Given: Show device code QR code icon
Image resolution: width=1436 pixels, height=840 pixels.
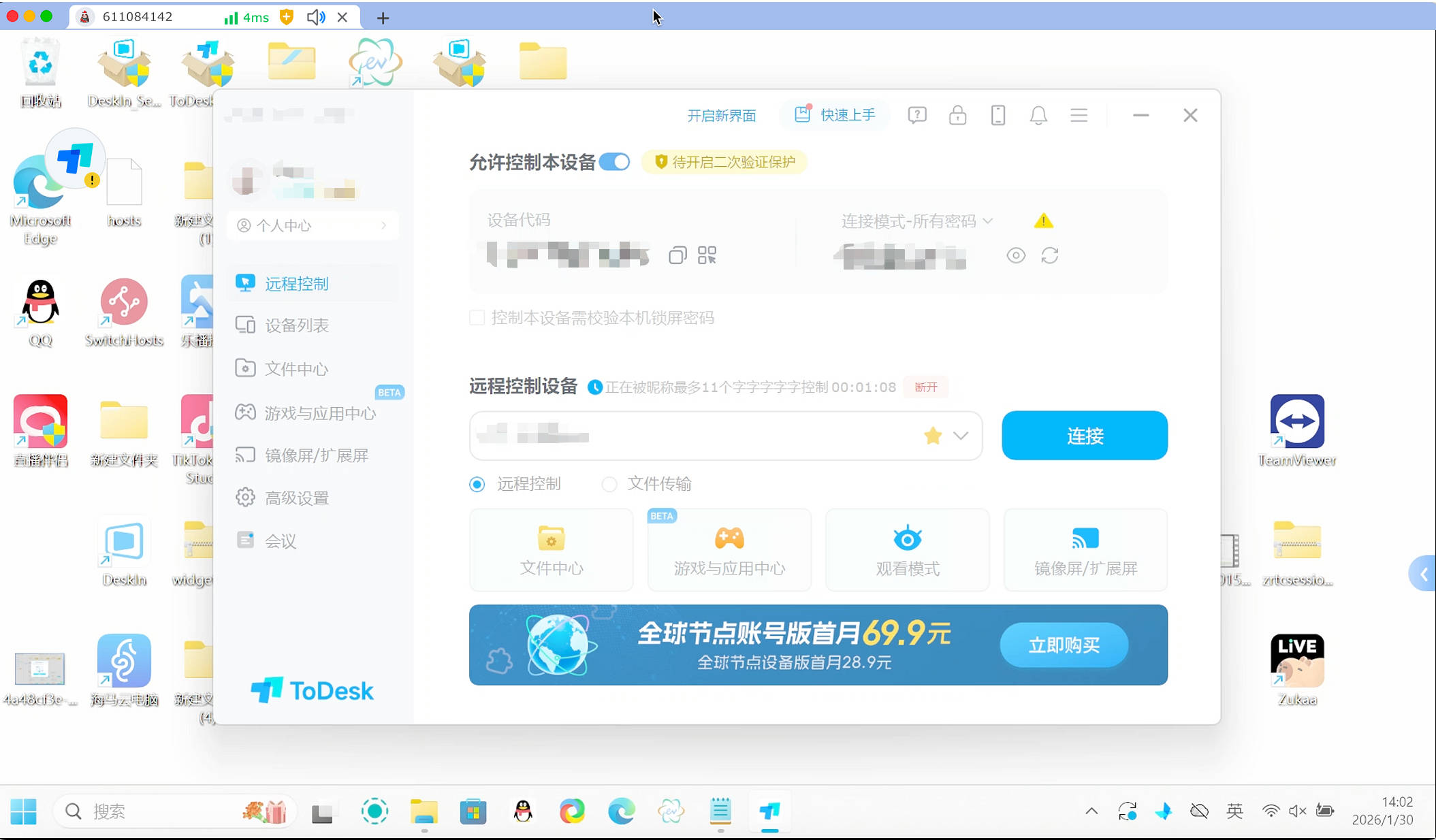Looking at the screenshot, I should pyautogui.click(x=707, y=256).
